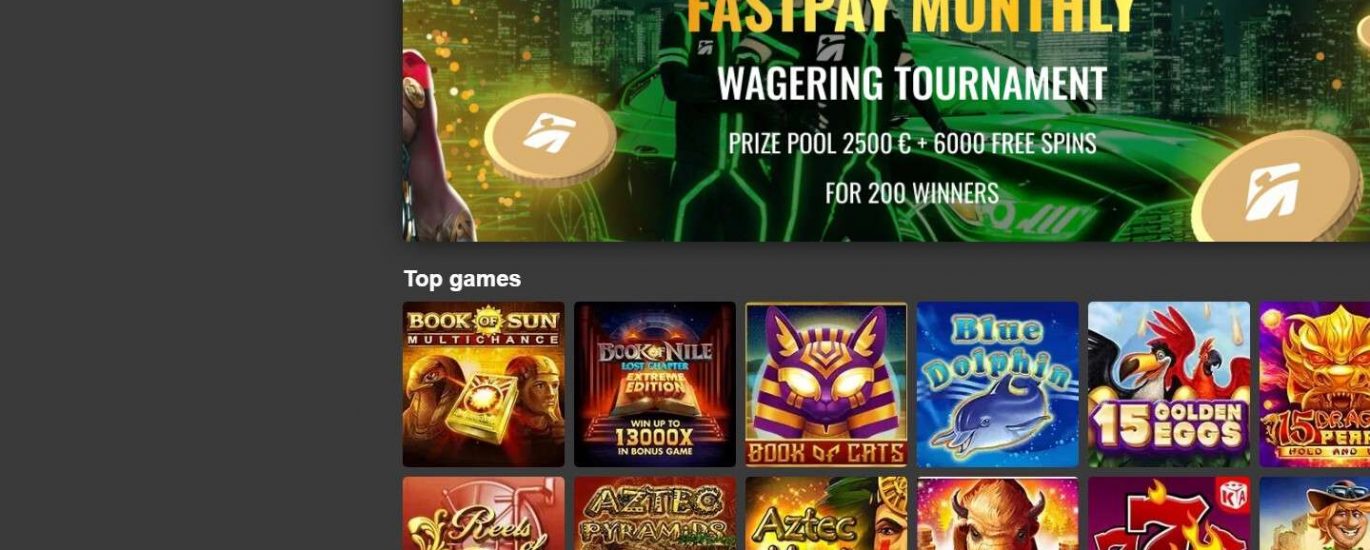1370x550 pixels.
Task: Launch the 15 Dragon Pearls game
Action: pyautogui.click(x=1315, y=384)
